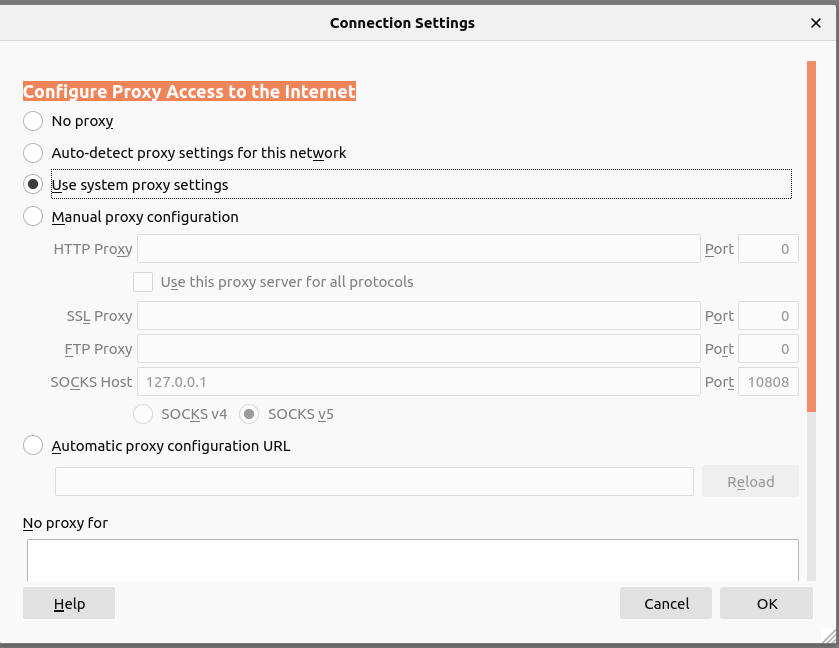Check Use this proxy server for all protocols
The height and width of the screenshot is (648, 839).
click(x=143, y=282)
